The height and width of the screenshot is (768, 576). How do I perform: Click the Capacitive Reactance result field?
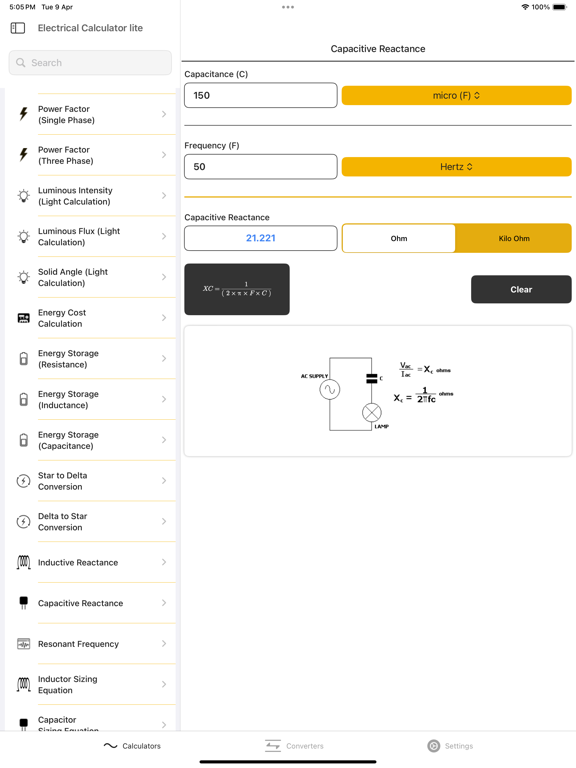point(261,239)
